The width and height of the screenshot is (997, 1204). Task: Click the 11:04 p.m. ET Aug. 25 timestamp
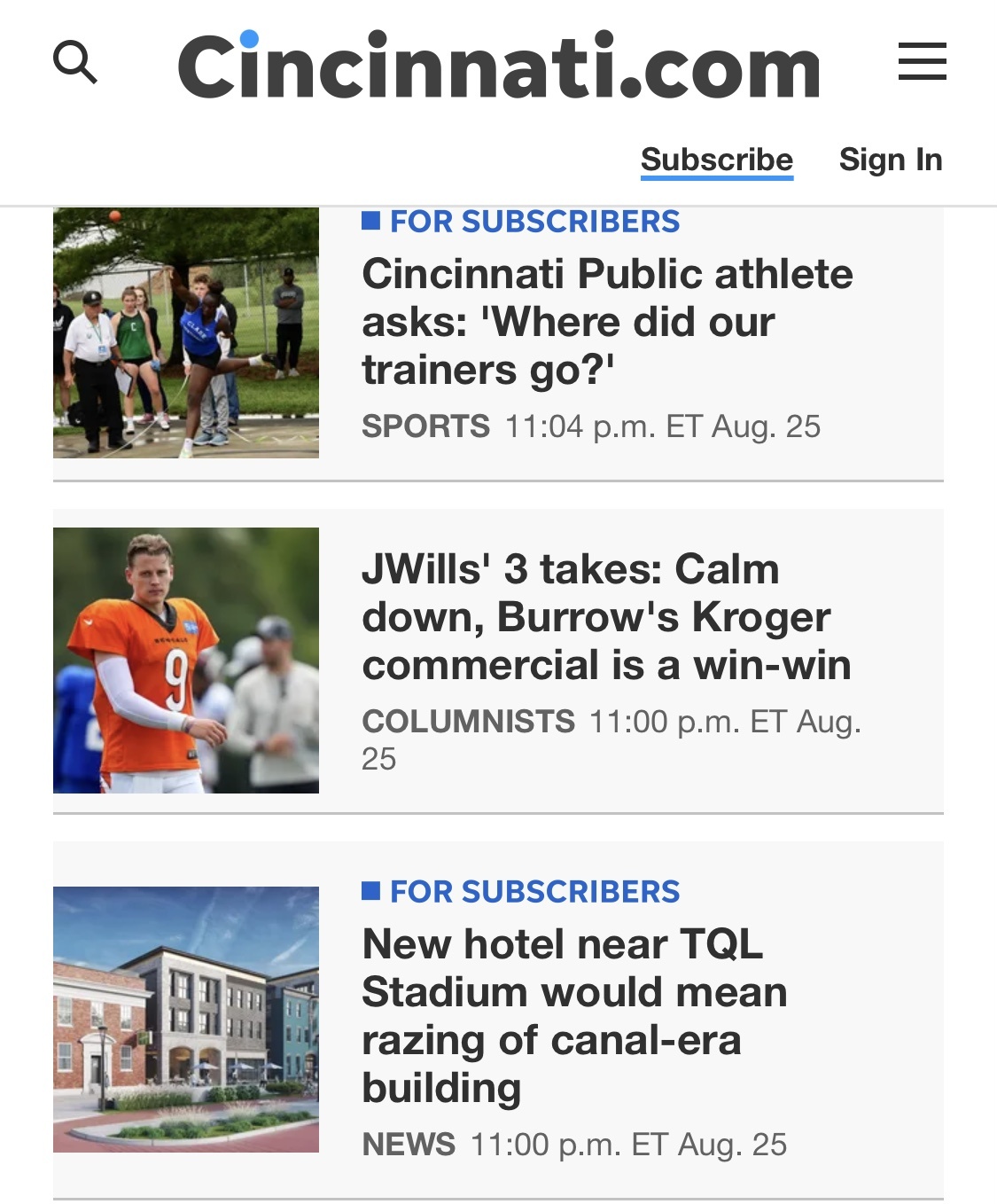point(663,426)
